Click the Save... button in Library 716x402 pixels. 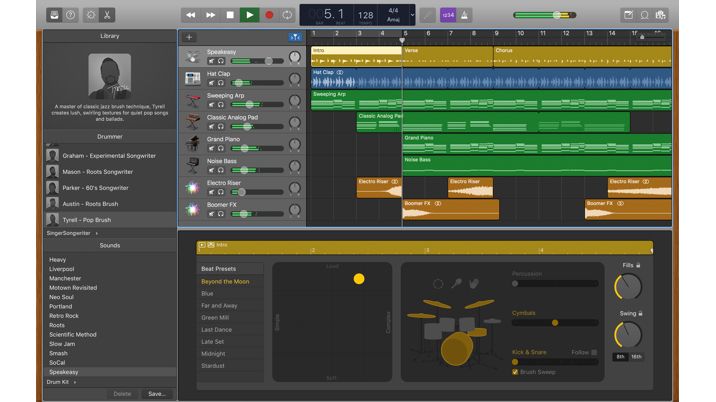[157, 394]
